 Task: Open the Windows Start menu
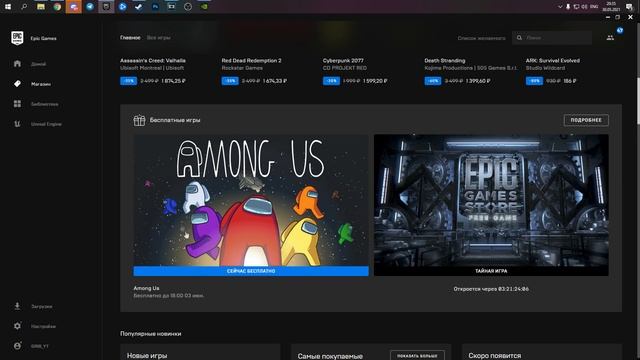8,7
